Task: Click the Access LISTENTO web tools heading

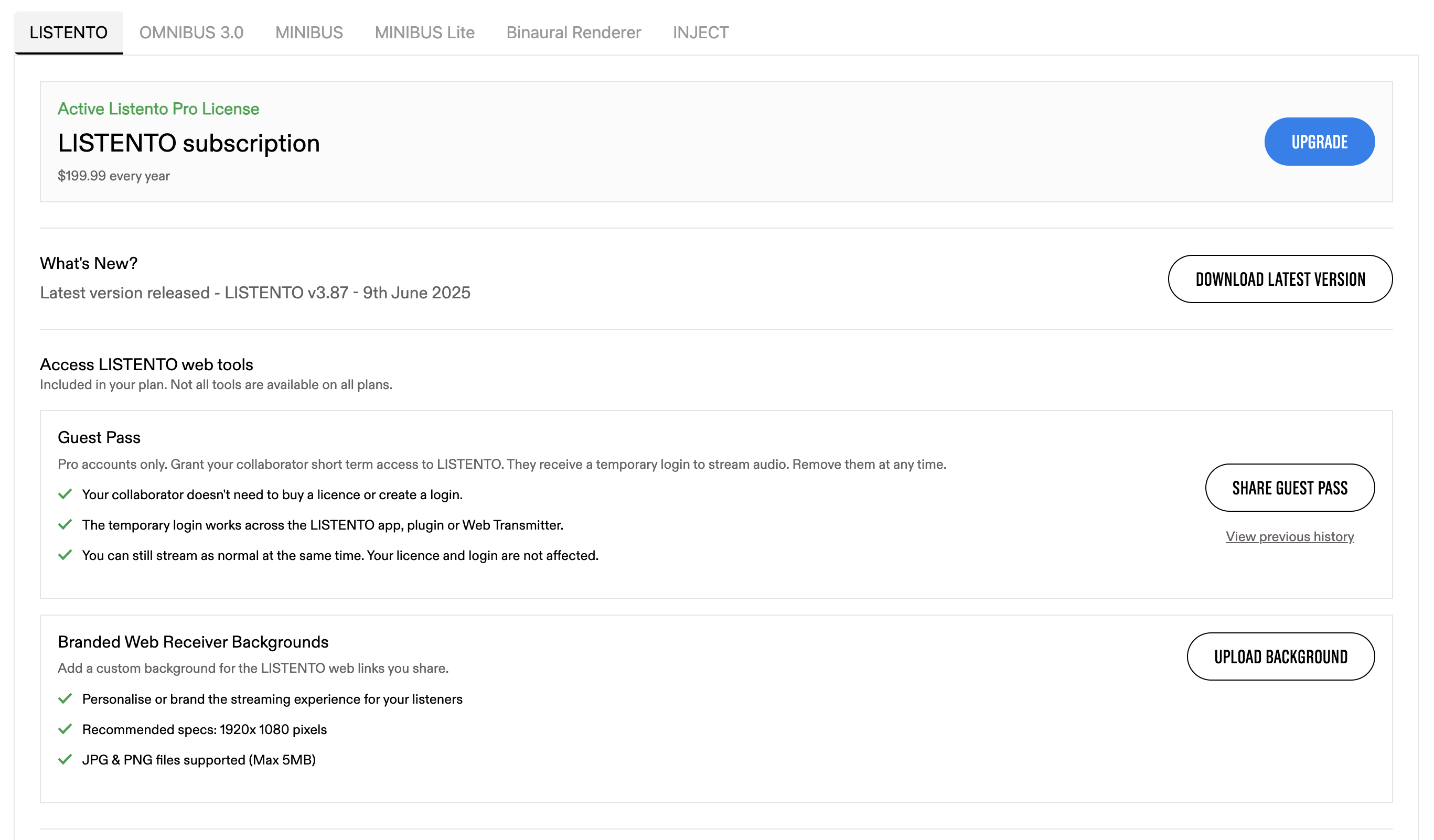Action: tap(146, 364)
